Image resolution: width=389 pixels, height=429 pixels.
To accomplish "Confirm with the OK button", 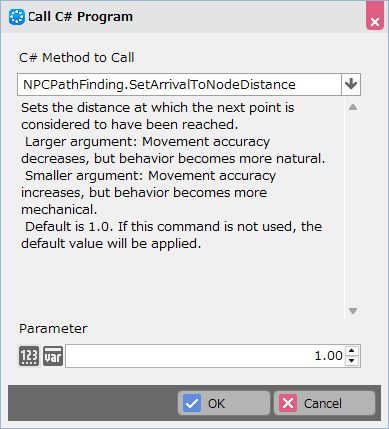I will tap(224, 403).
